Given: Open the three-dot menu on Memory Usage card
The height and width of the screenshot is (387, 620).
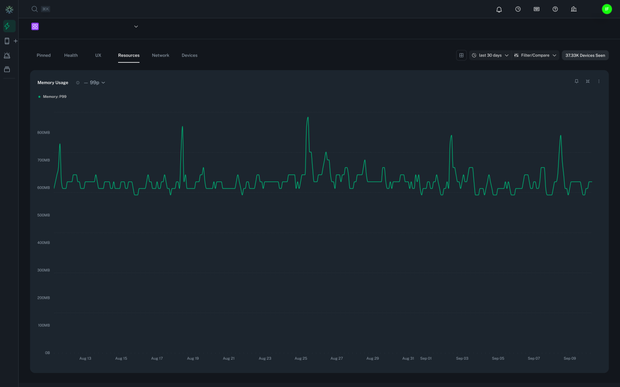Looking at the screenshot, I should pyautogui.click(x=599, y=81).
